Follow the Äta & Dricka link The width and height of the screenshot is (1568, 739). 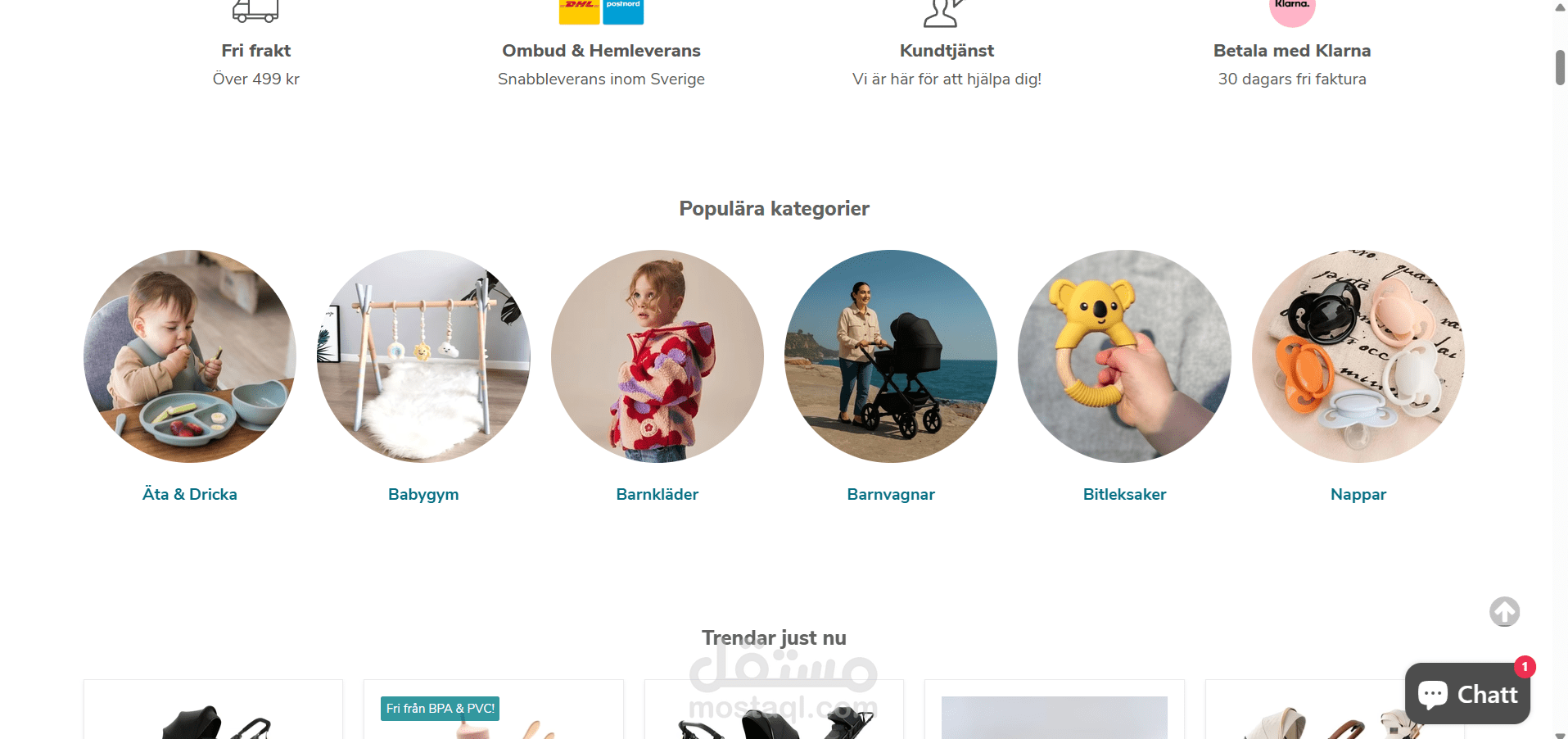pos(190,494)
